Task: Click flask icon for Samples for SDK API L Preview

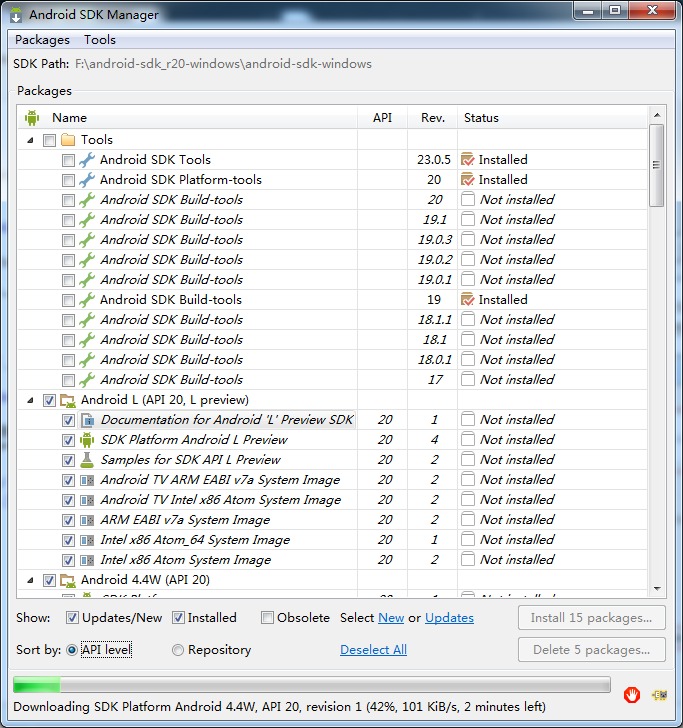Action: coord(87,460)
